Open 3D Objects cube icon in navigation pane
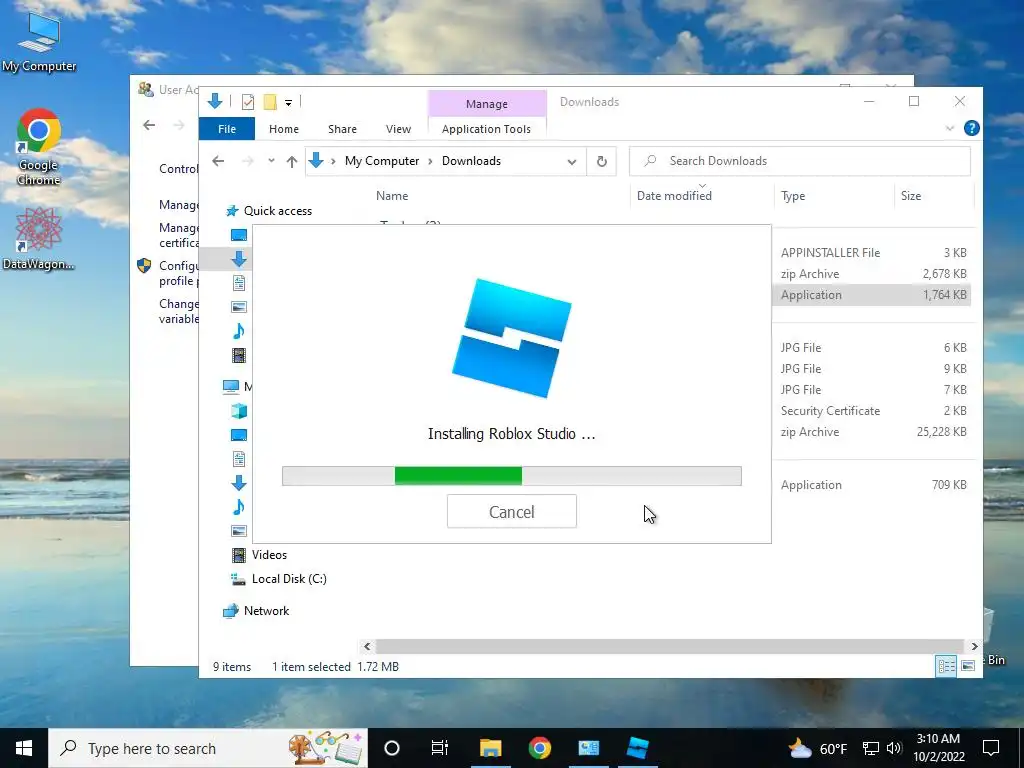Screen dimensions: 1024x768 point(239,411)
